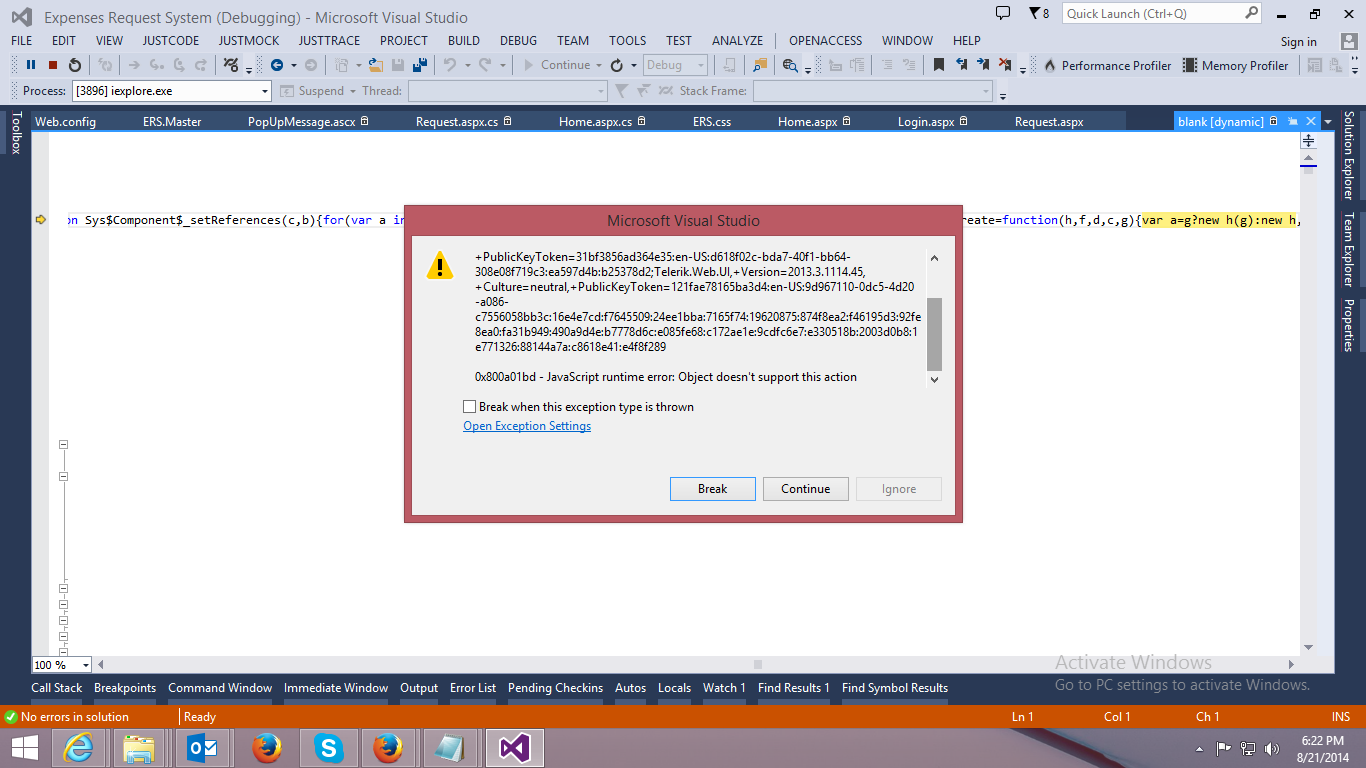Viewport: 1366px width, 768px height.
Task: Open the Navigate Backward history dropdown arrow
Action: point(293,66)
